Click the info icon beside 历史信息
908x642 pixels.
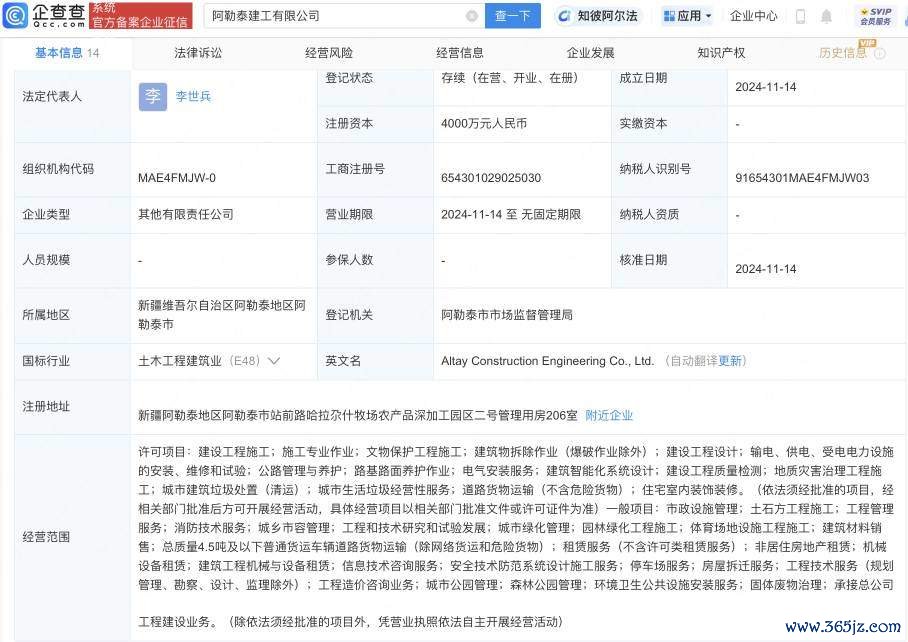click(880, 54)
